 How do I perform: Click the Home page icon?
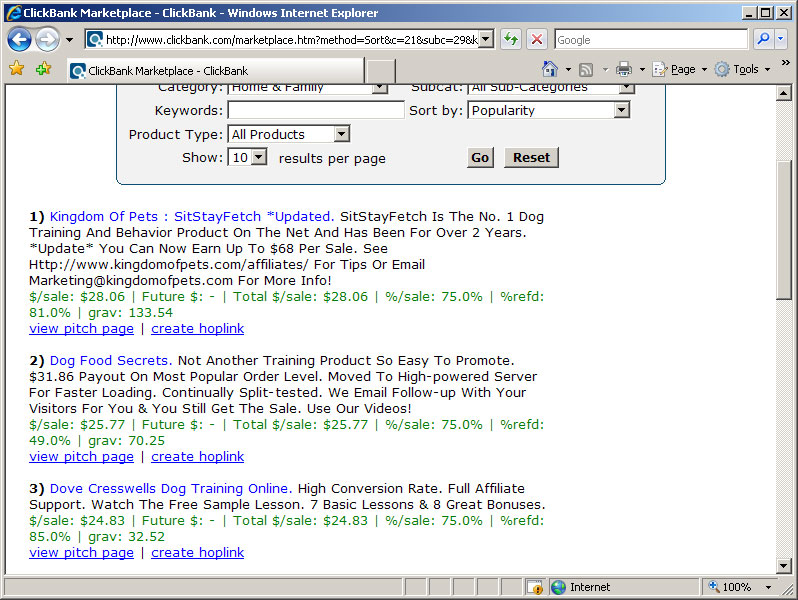coord(550,69)
